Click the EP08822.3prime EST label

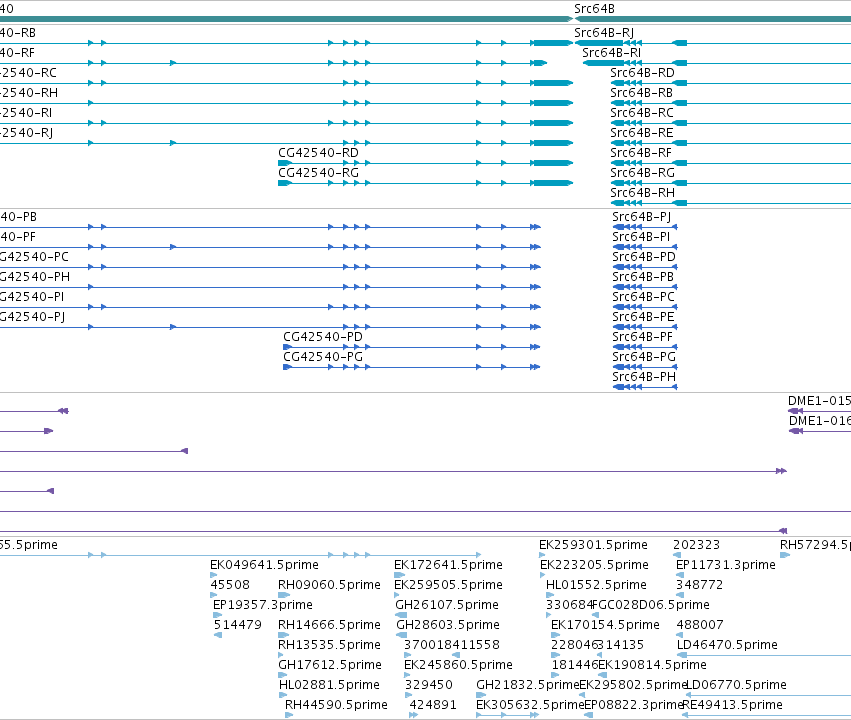pos(634,706)
